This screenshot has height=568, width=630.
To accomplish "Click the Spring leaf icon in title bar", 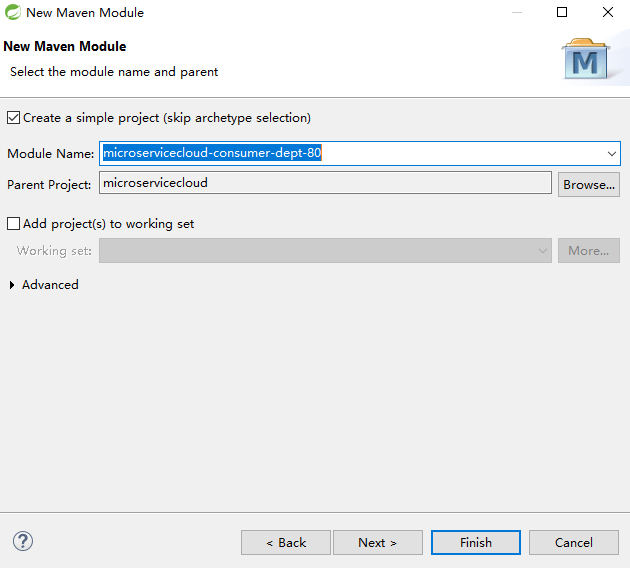I will click(x=12, y=12).
